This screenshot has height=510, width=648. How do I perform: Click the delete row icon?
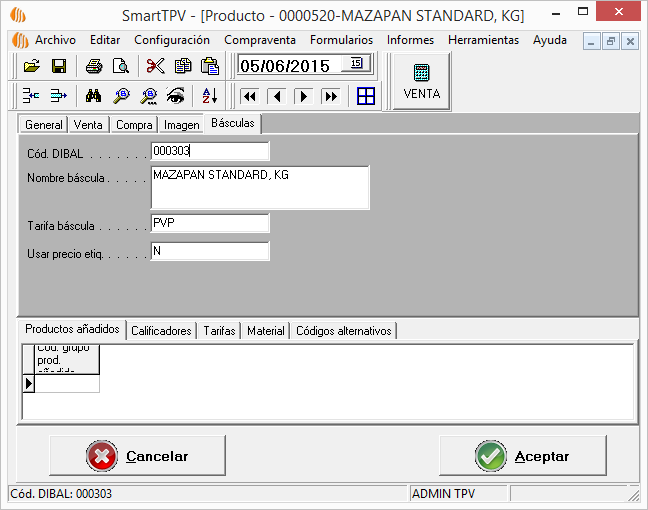coord(58,96)
